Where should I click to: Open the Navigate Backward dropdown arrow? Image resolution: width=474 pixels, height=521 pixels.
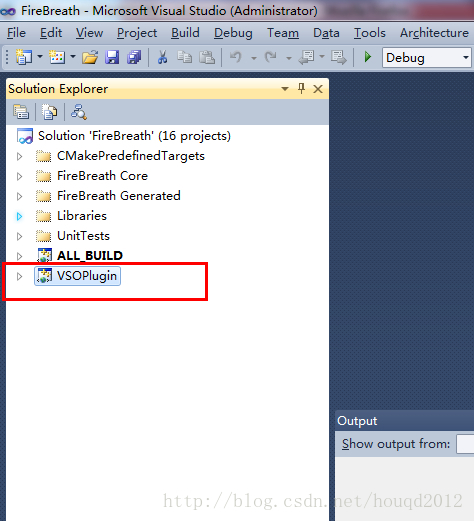pos(322,57)
